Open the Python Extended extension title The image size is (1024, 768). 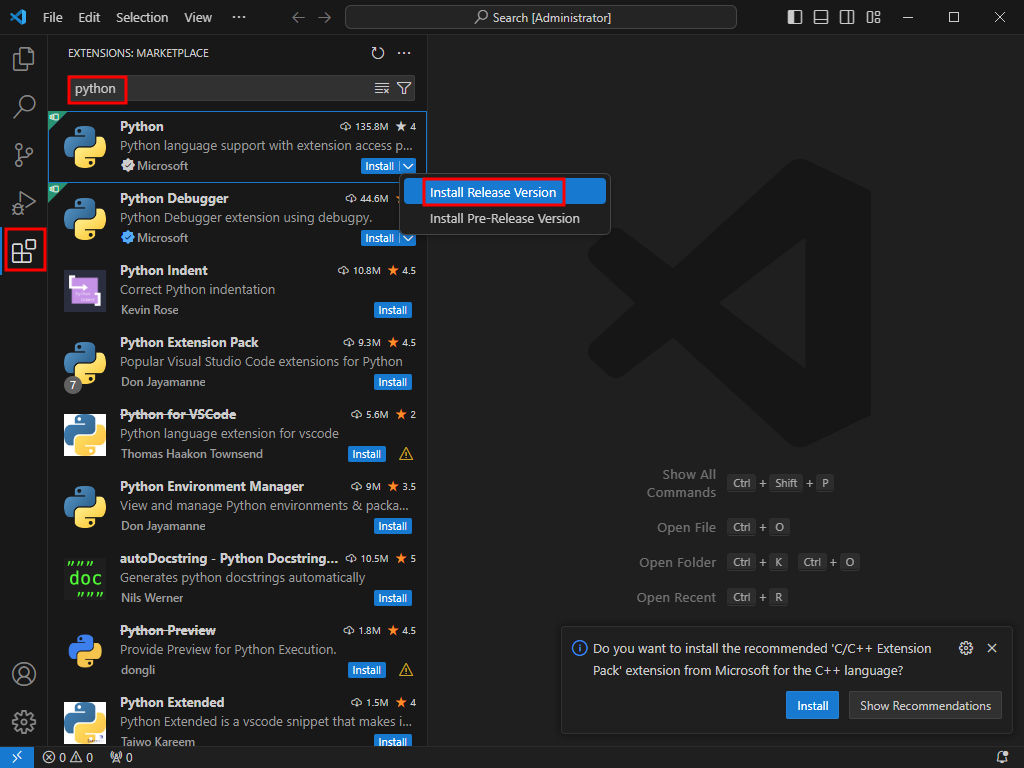click(172, 702)
